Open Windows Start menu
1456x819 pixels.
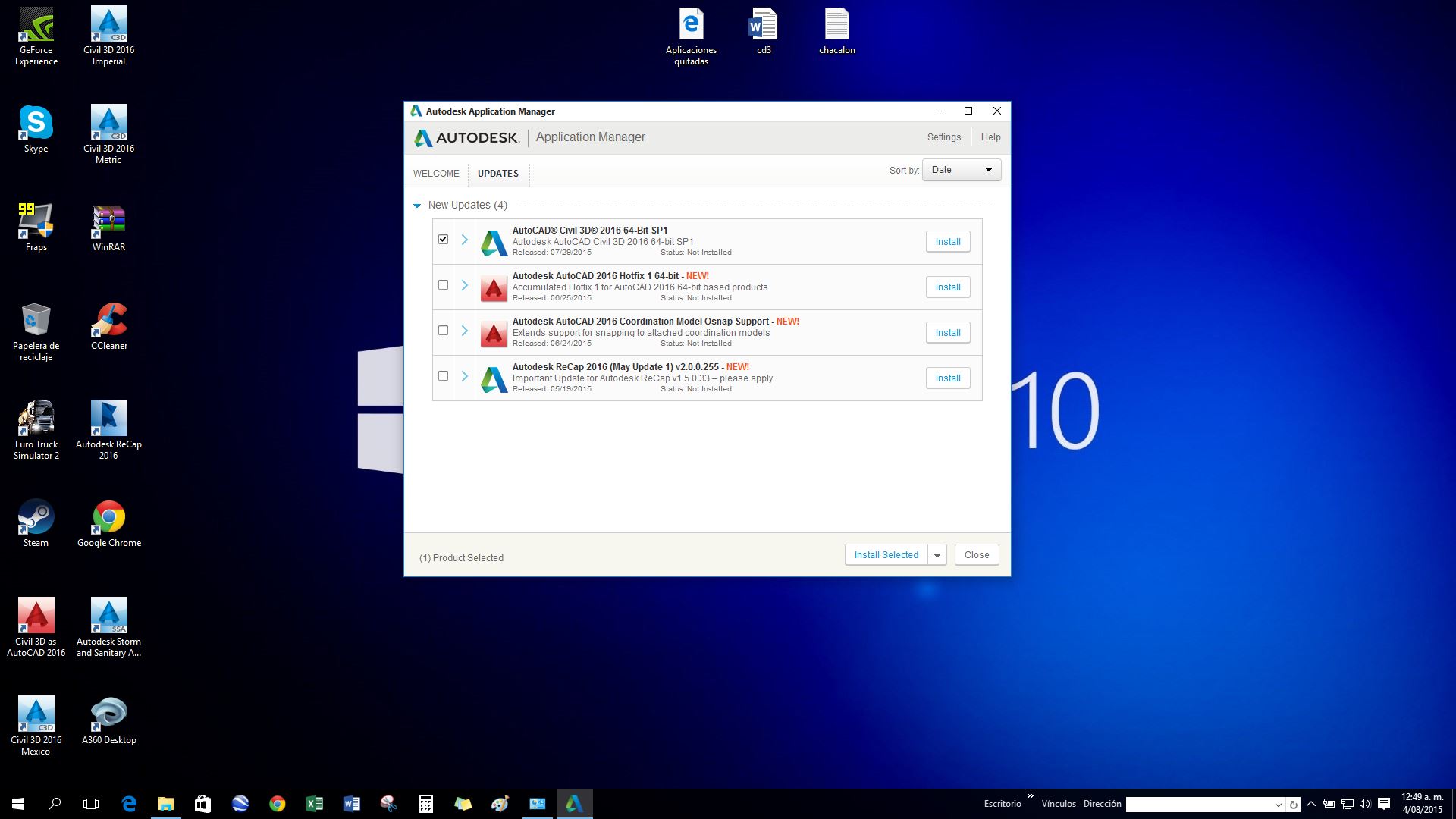tap(18, 804)
